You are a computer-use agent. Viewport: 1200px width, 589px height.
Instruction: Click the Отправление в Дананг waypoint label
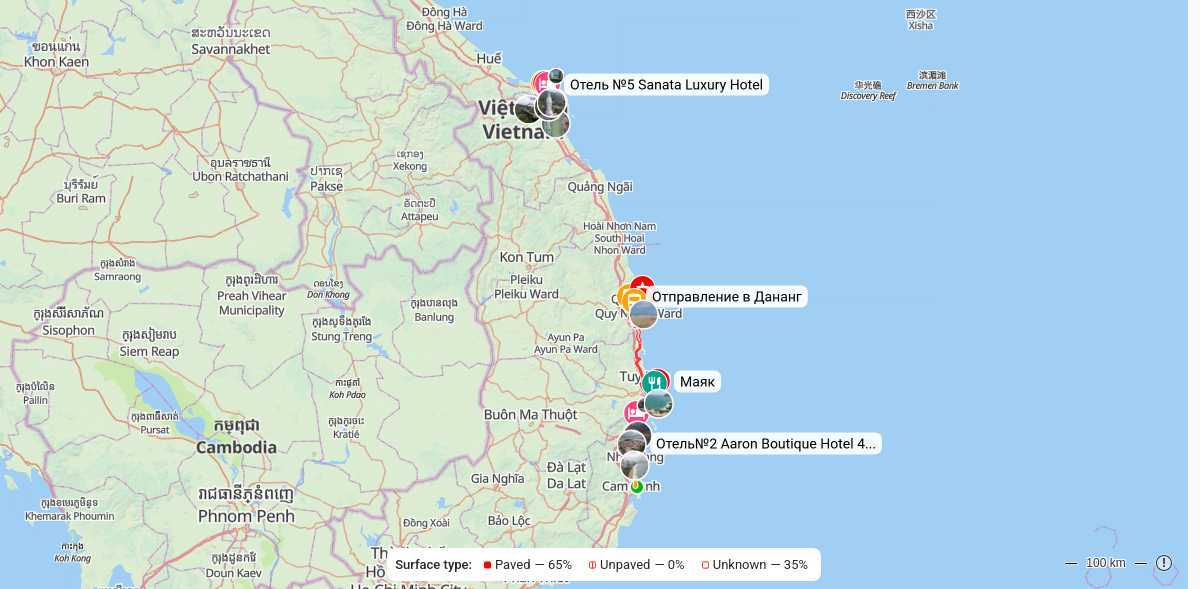click(728, 297)
